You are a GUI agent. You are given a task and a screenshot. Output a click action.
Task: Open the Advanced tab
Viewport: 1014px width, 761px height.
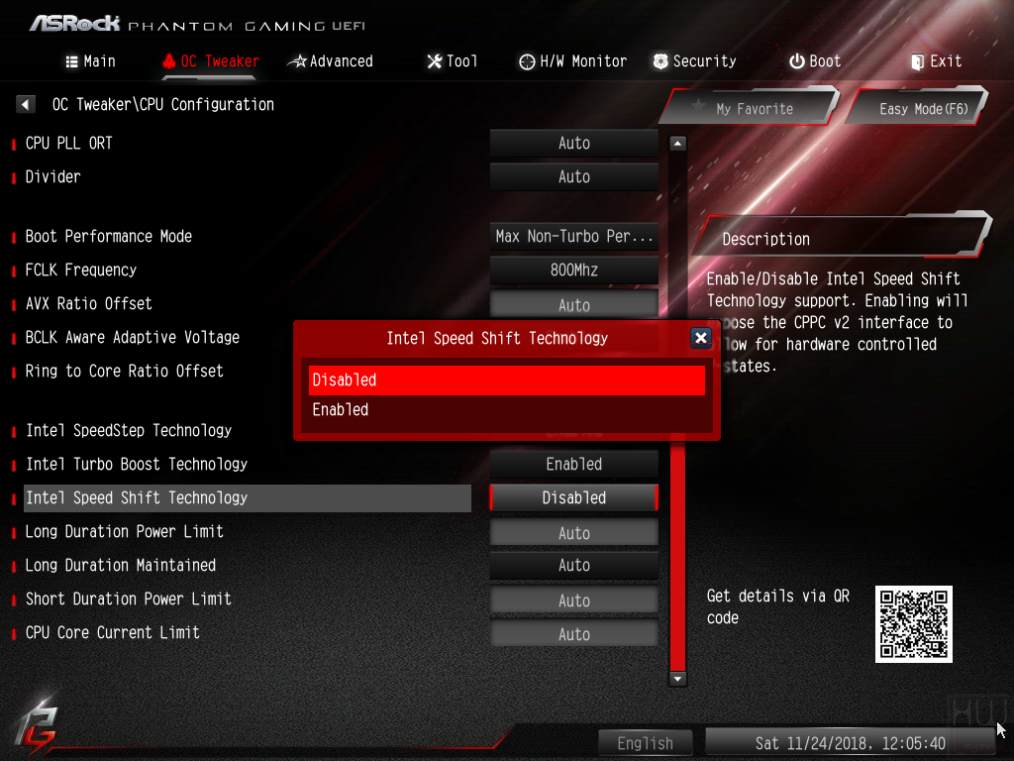point(331,61)
